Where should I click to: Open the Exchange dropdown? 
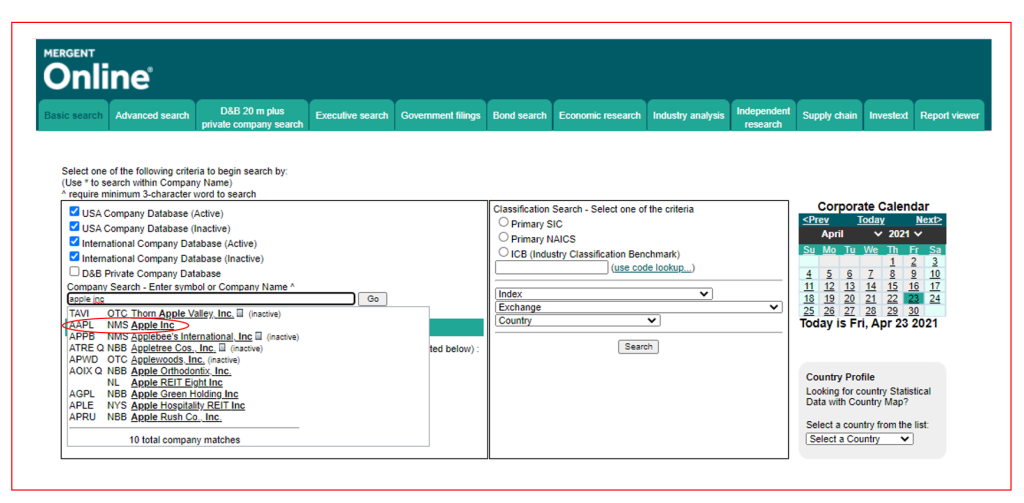[639, 307]
